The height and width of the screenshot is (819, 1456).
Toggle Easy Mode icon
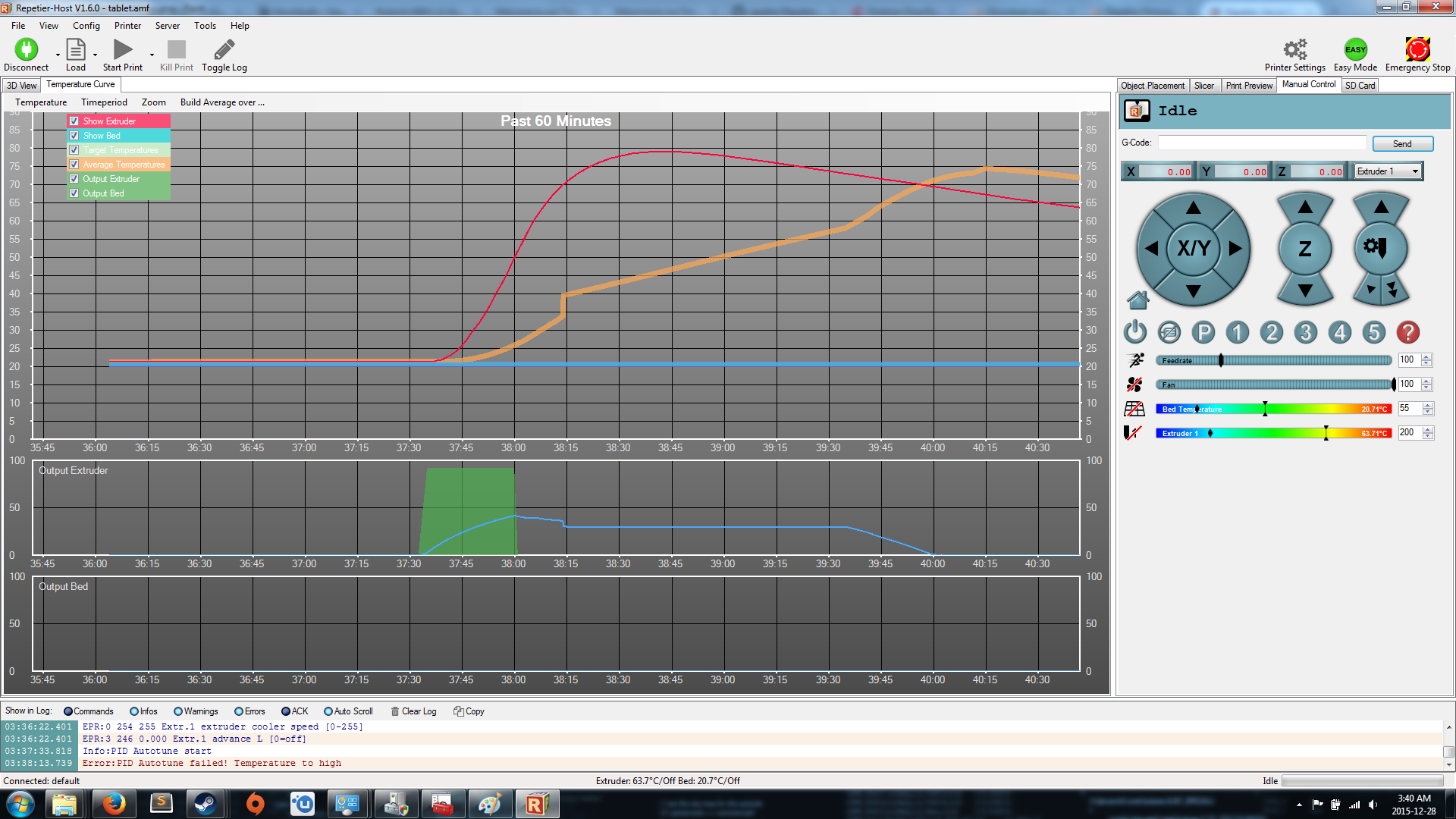pos(1355,50)
